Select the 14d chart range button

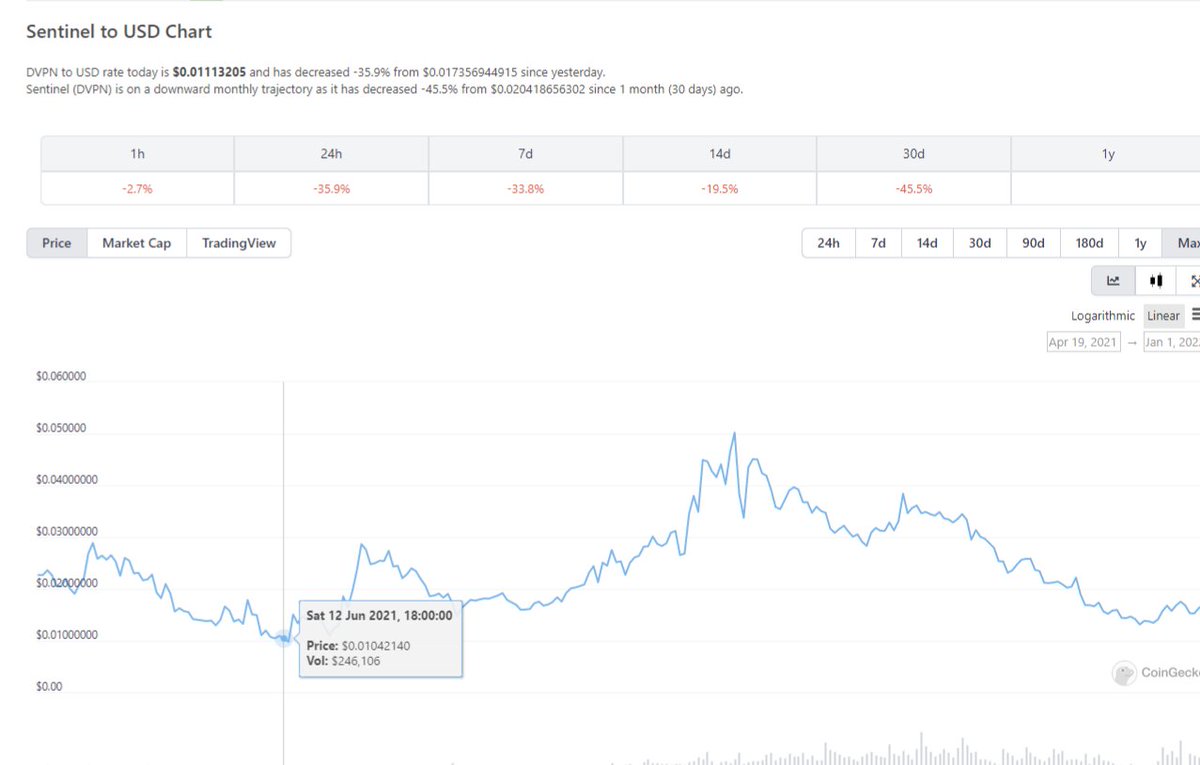(x=927, y=243)
